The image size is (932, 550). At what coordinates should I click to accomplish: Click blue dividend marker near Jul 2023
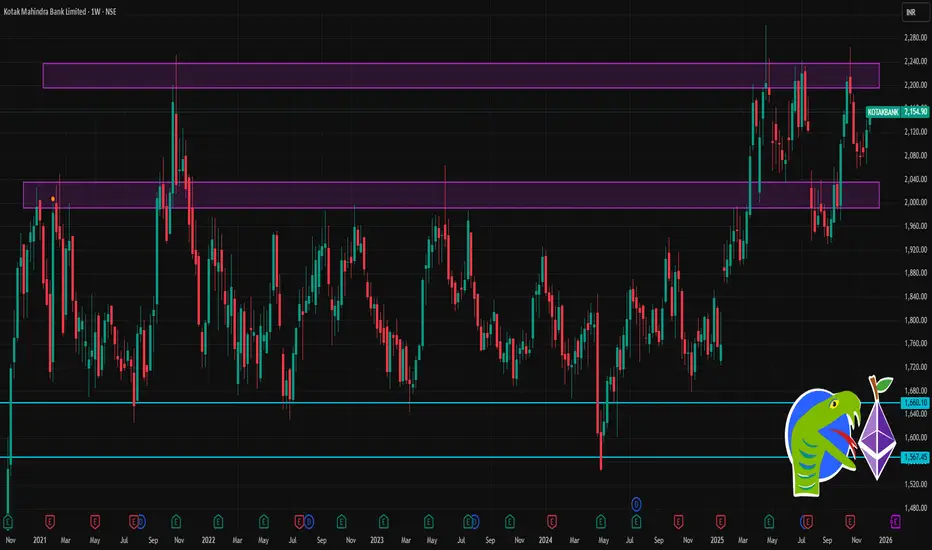point(474,522)
